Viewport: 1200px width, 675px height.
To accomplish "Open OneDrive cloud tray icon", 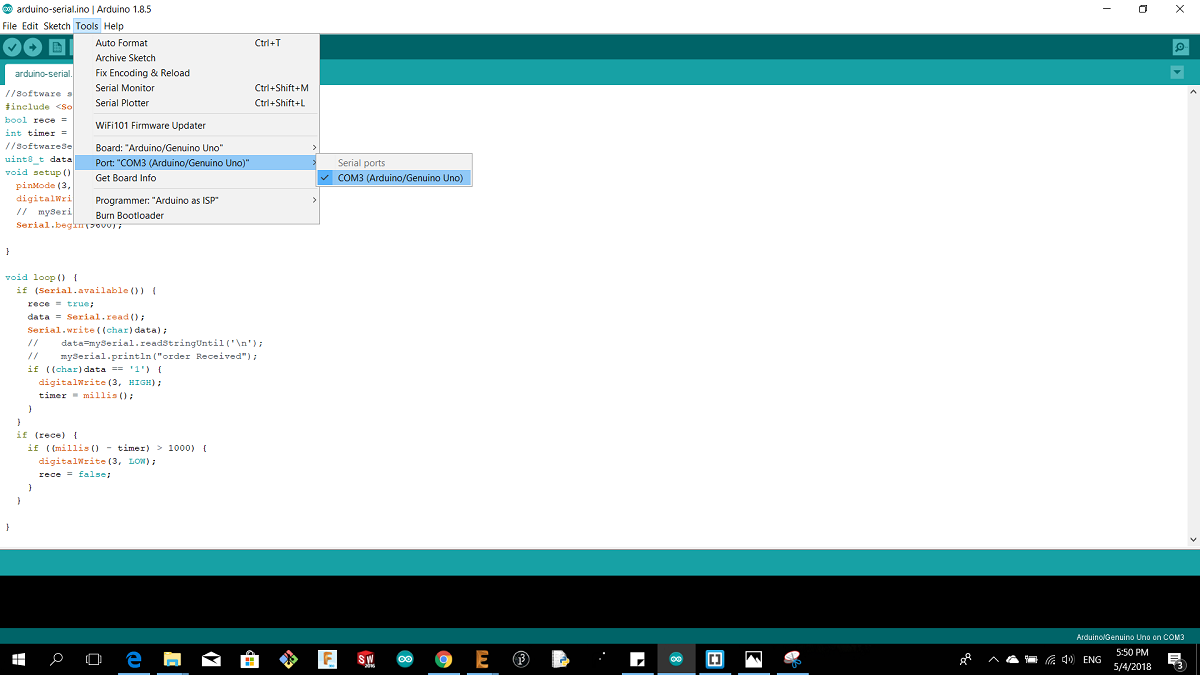I will pyautogui.click(x=1012, y=659).
